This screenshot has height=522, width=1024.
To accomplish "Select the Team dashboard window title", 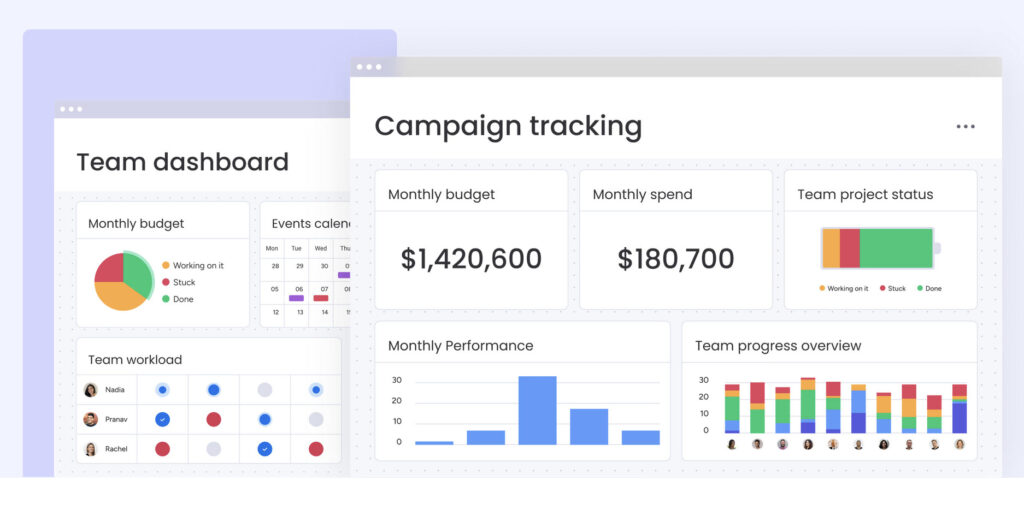I will point(182,162).
